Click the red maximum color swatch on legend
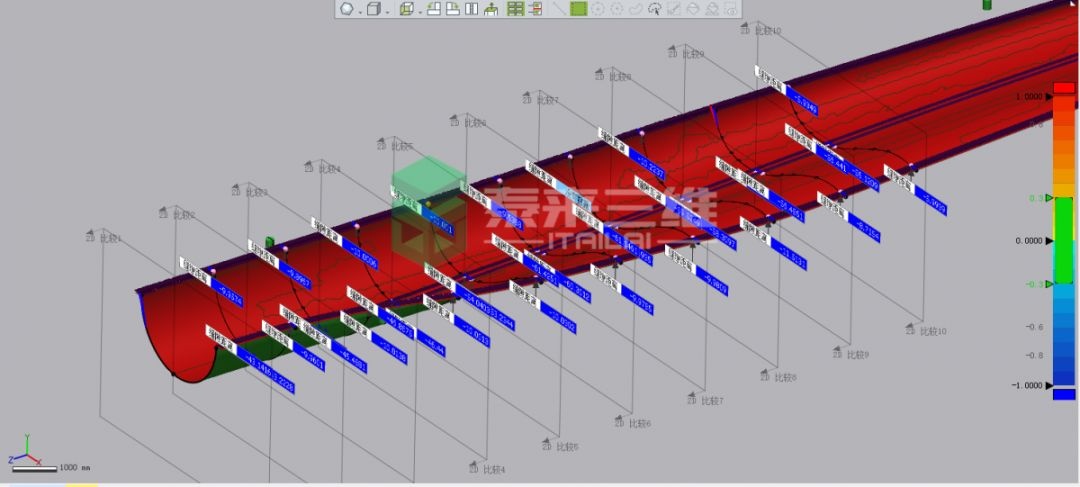Viewport: 1080px width, 487px height. 1063,88
